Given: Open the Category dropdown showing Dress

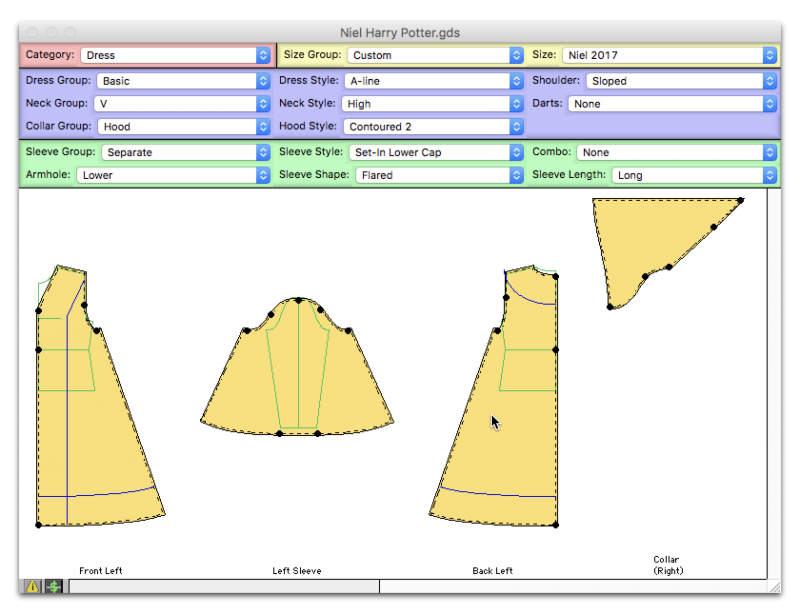Looking at the screenshot, I should [174, 55].
